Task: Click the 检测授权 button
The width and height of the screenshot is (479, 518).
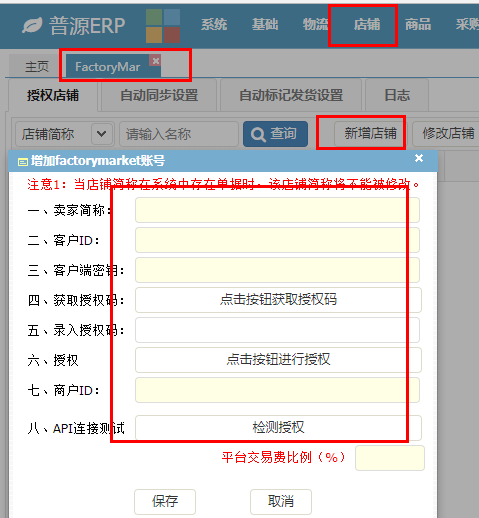Action: click(x=278, y=428)
